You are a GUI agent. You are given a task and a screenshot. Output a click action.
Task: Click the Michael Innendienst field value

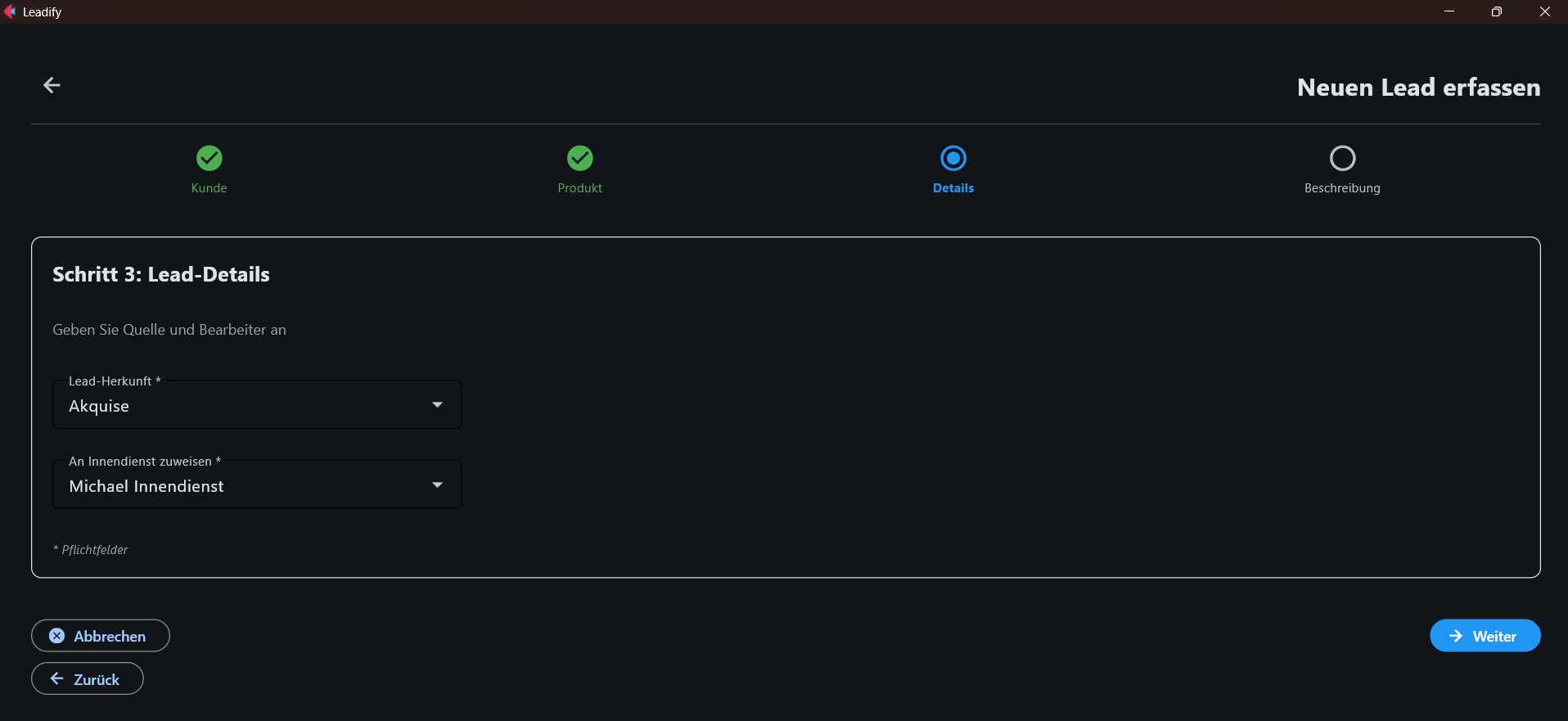146,485
